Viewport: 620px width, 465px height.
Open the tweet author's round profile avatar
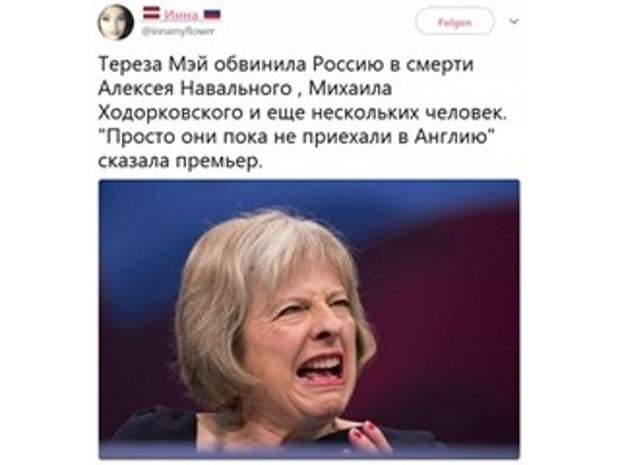[x=115, y=22]
